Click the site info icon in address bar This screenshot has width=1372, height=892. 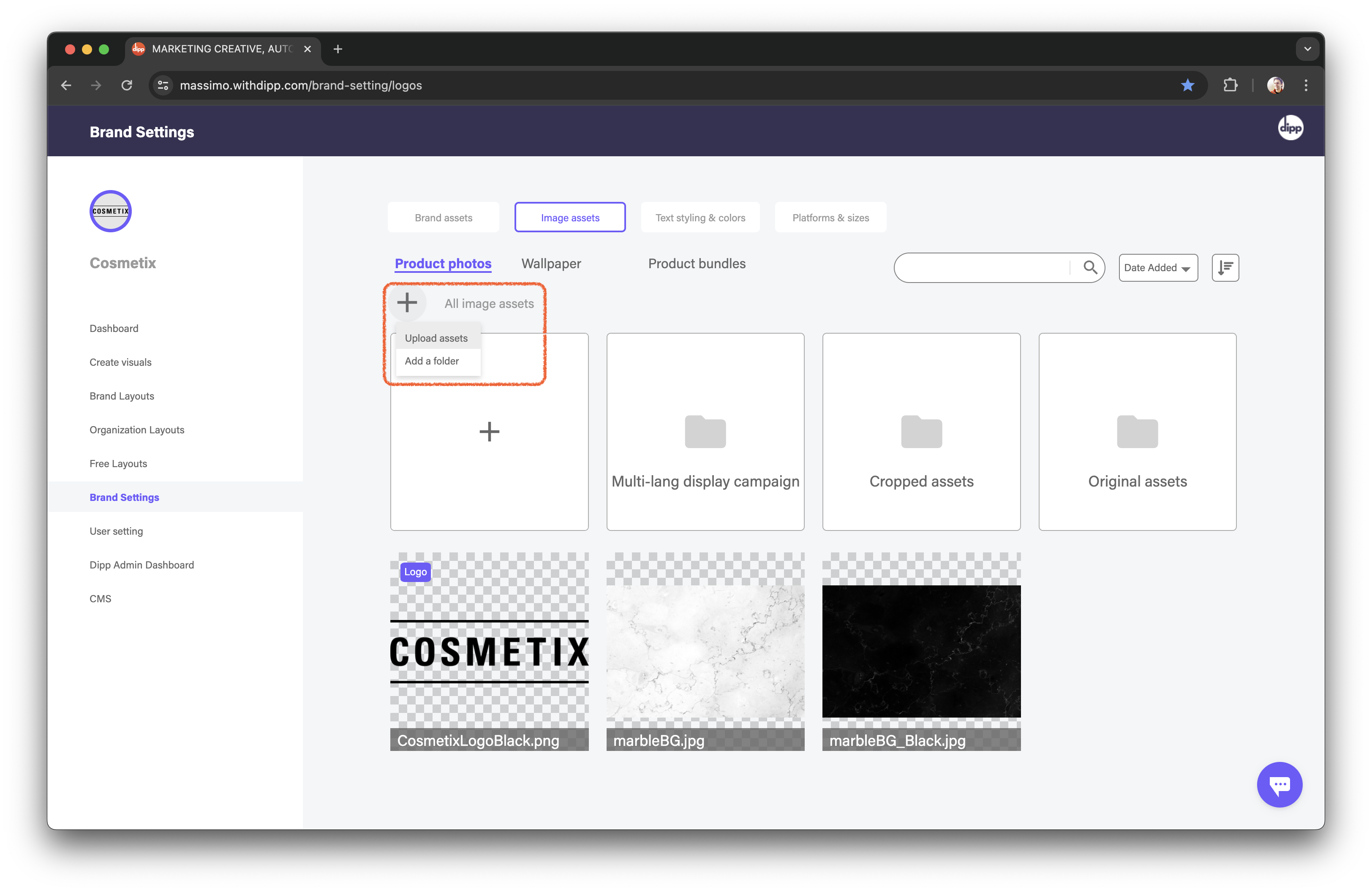[x=163, y=85]
